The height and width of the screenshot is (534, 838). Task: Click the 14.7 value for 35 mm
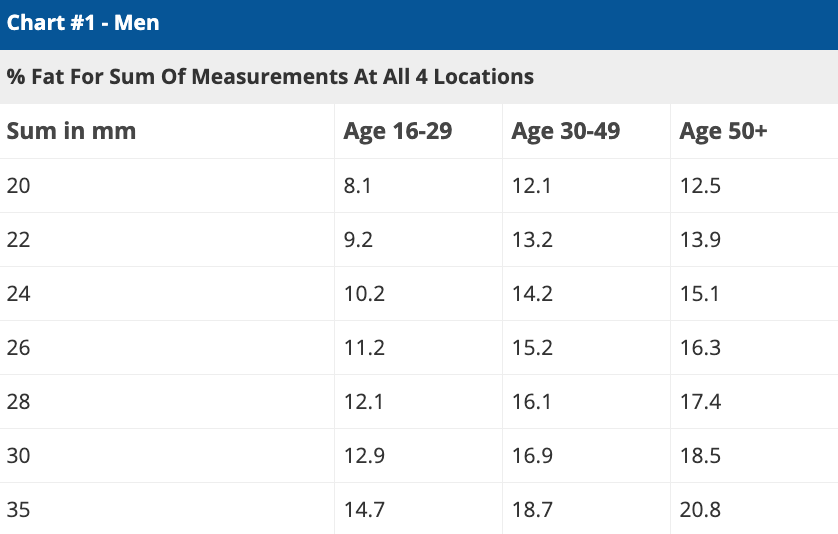(x=362, y=510)
